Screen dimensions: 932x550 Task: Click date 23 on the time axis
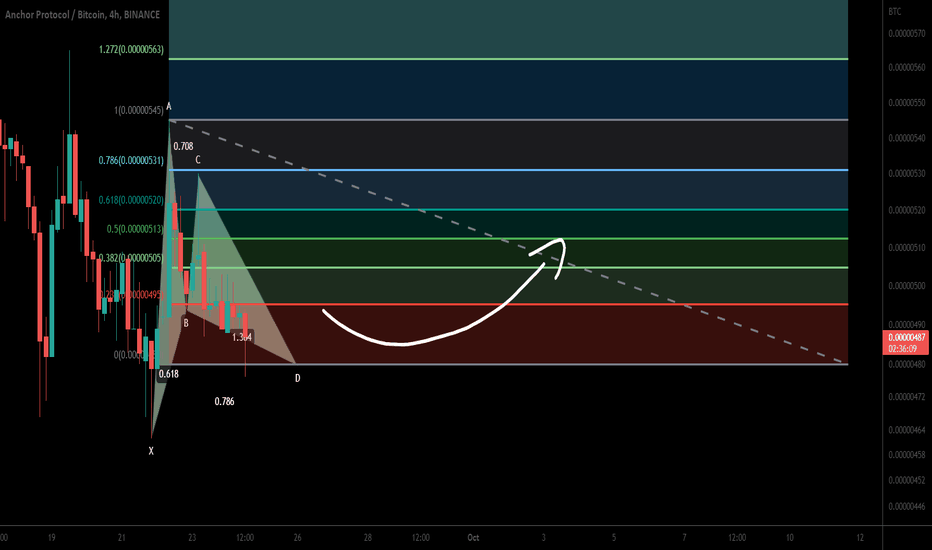(192, 538)
